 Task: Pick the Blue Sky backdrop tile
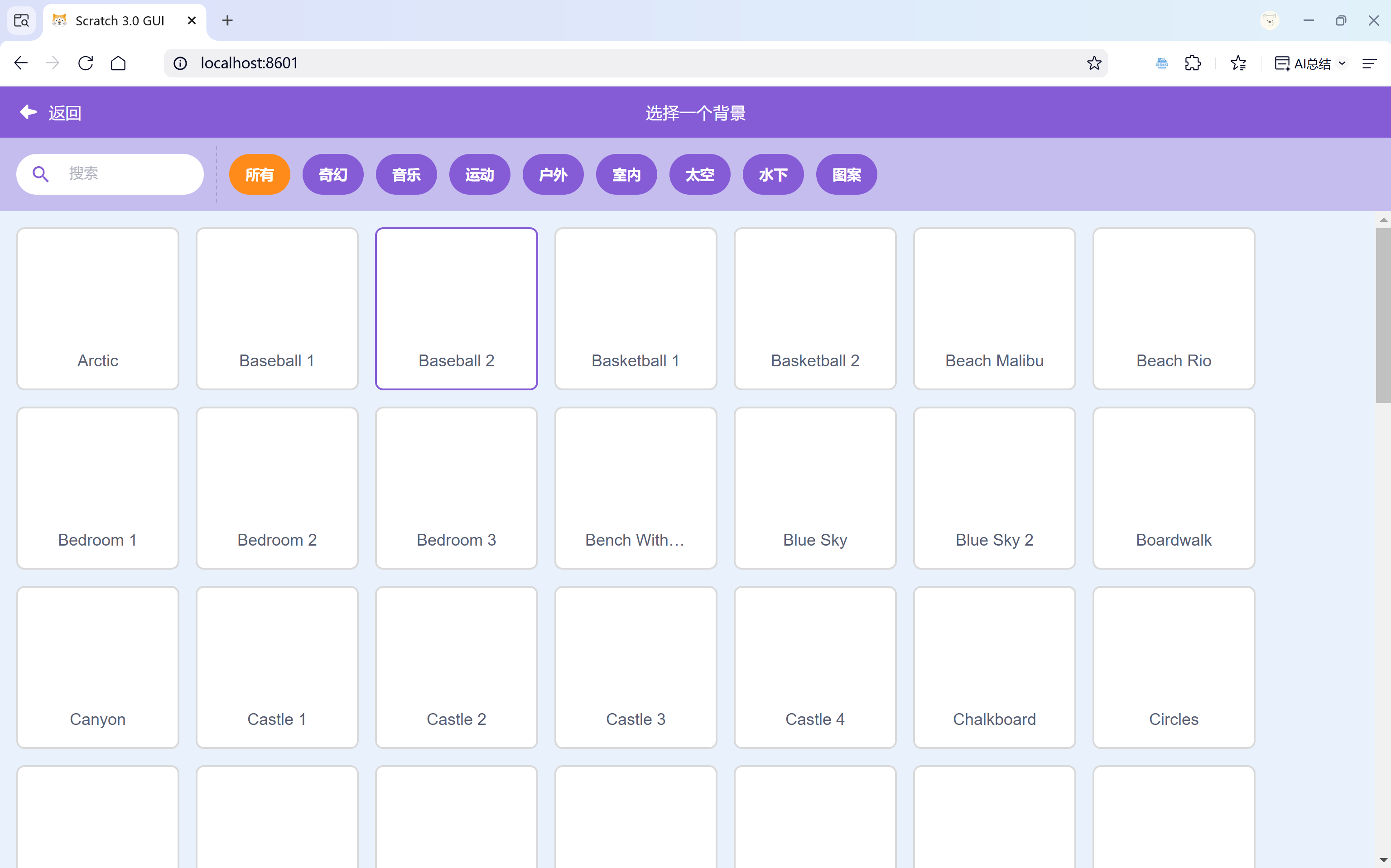coord(814,487)
